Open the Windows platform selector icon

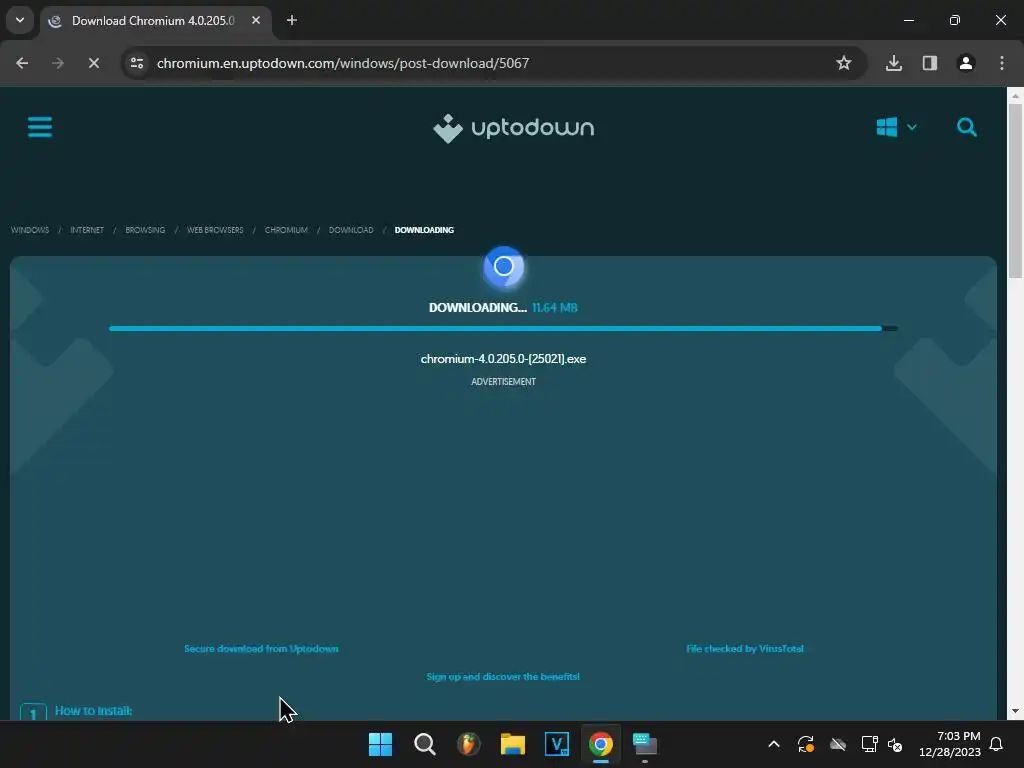click(x=886, y=127)
